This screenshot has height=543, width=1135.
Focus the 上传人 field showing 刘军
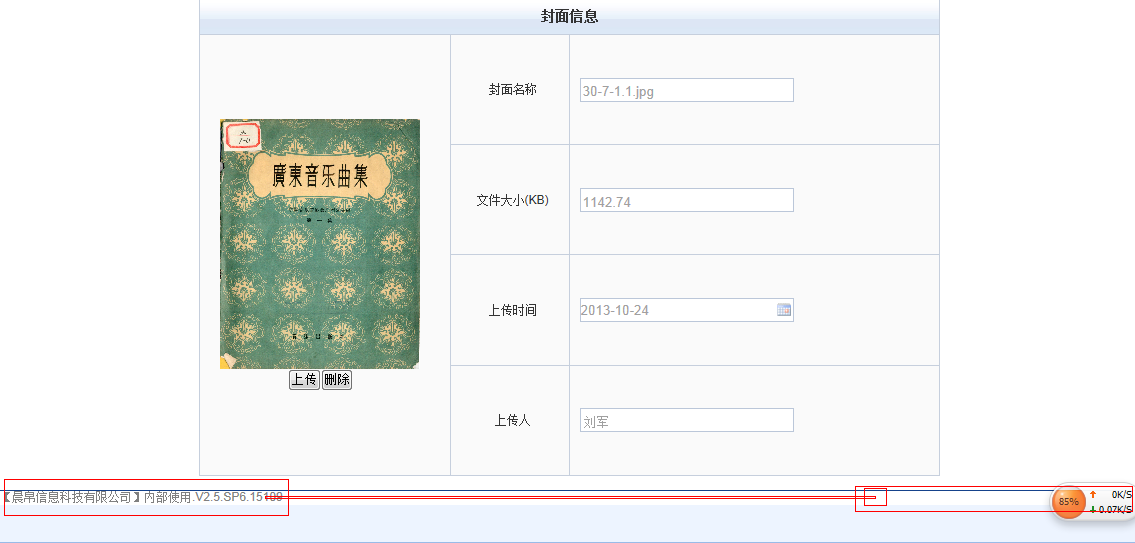(686, 420)
